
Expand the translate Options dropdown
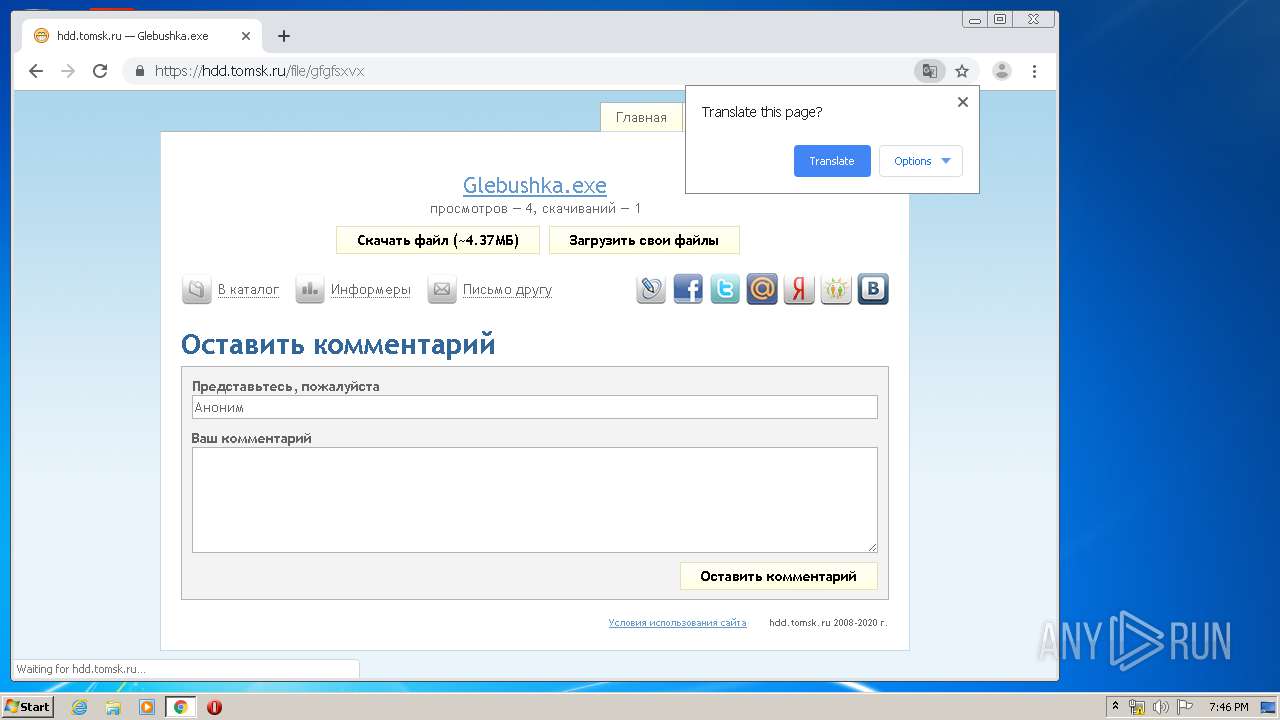(x=921, y=161)
